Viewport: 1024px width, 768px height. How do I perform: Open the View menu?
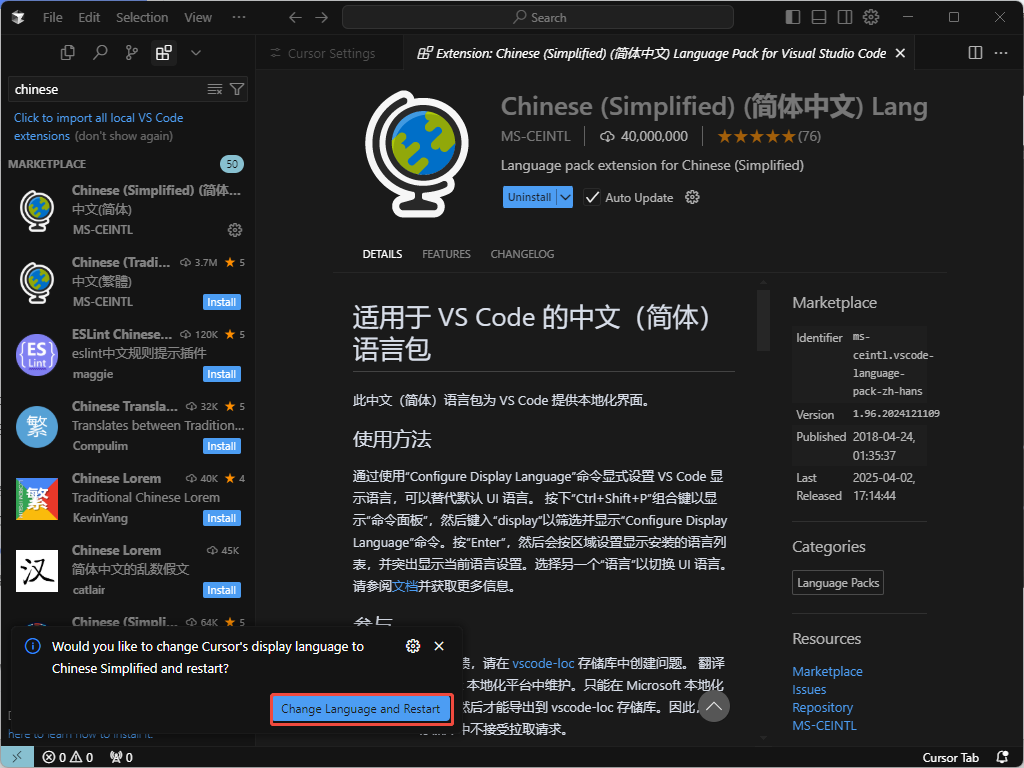pos(198,18)
